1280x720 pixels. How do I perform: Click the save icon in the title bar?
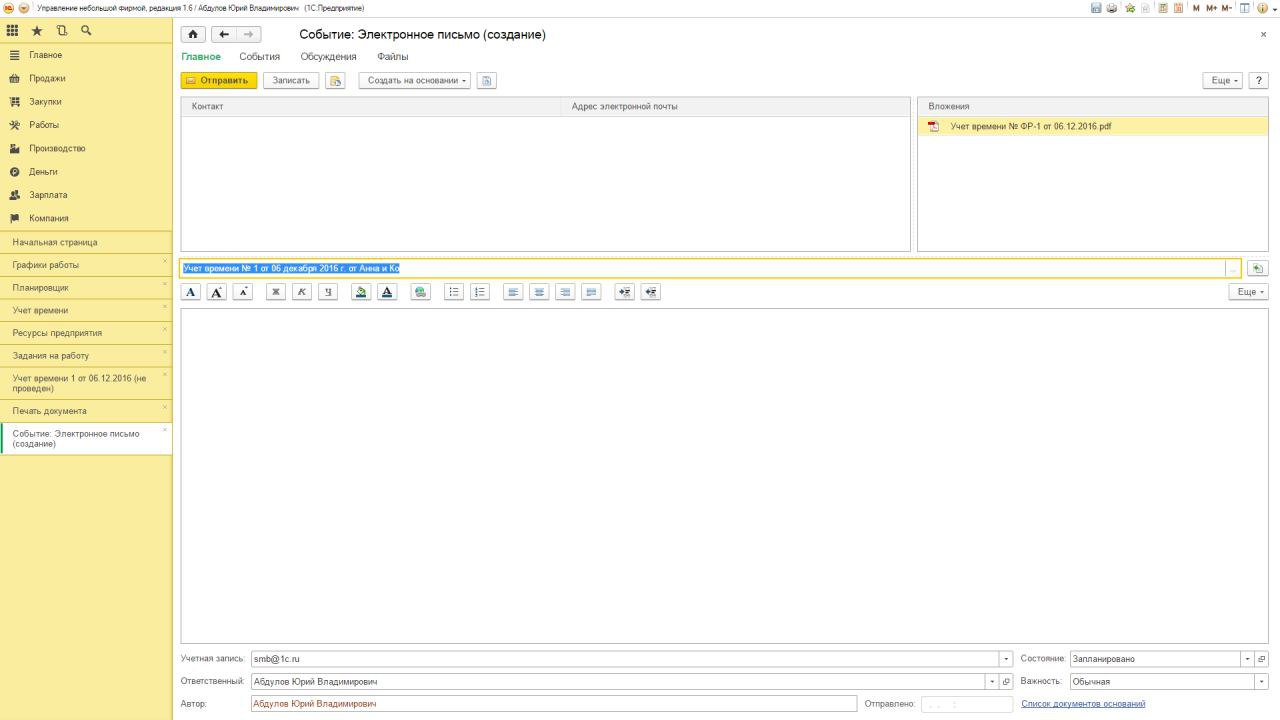1097,8
